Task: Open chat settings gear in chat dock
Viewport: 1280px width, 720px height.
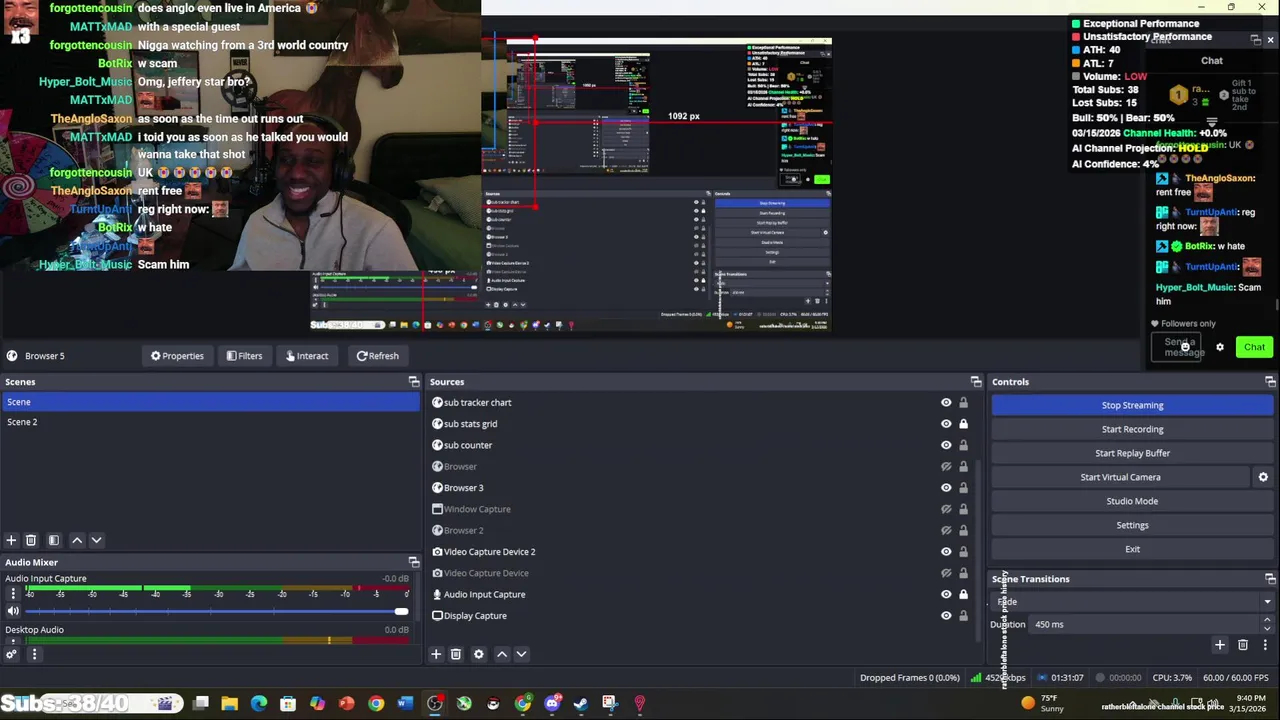Action: (1220, 347)
